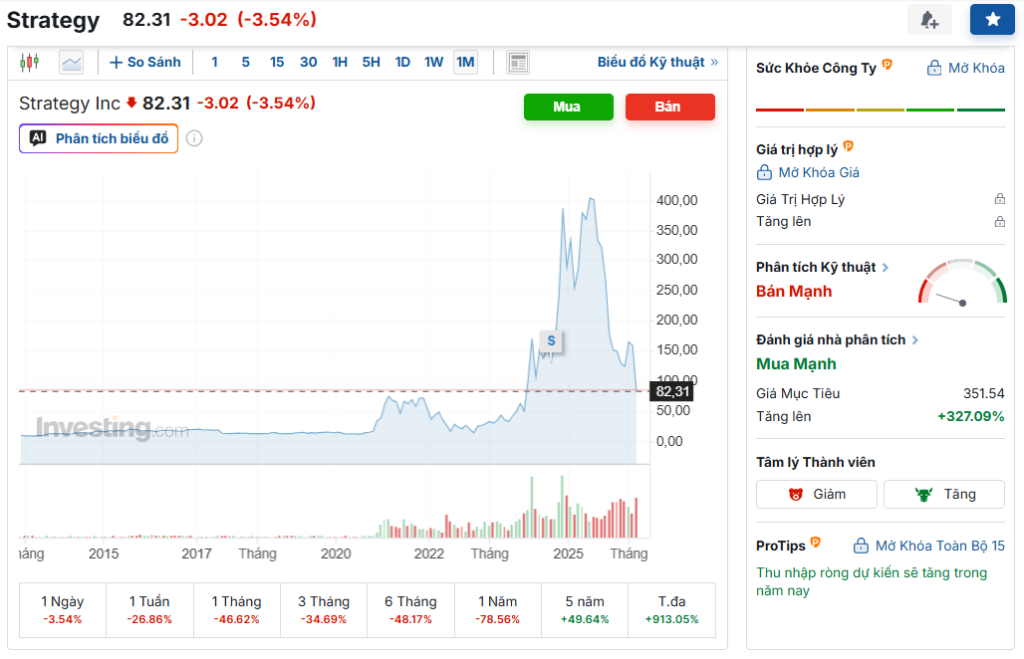Click Mở Khóa Toàn Bộ 15 link
Viewport: 1024px width, 659px height.
[940, 545]
